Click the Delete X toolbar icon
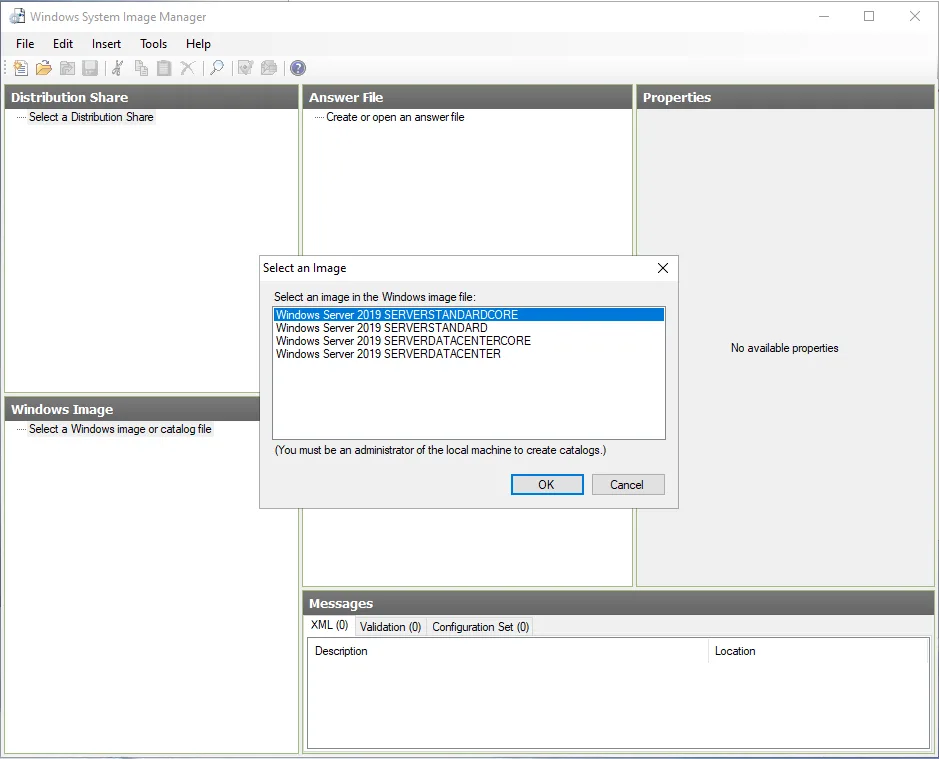The height and width of the screenshot is (759, 939). (187, 68)
